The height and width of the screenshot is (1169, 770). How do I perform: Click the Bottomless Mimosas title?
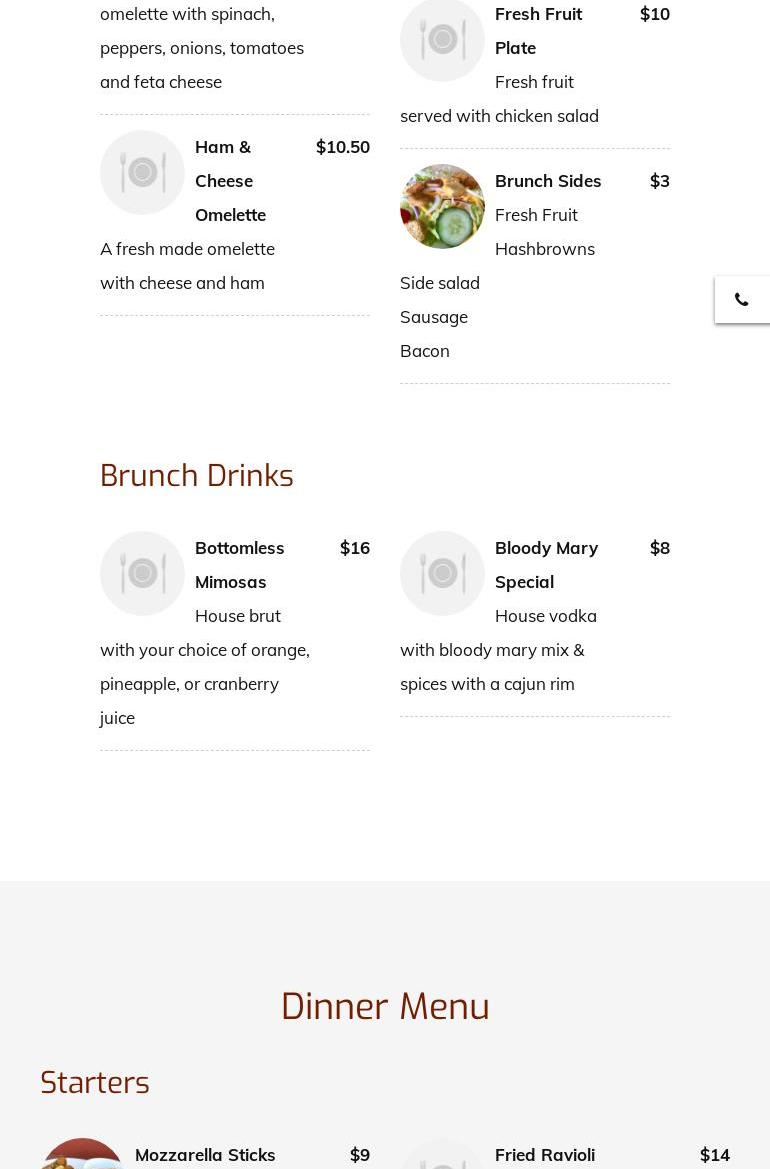239,564
